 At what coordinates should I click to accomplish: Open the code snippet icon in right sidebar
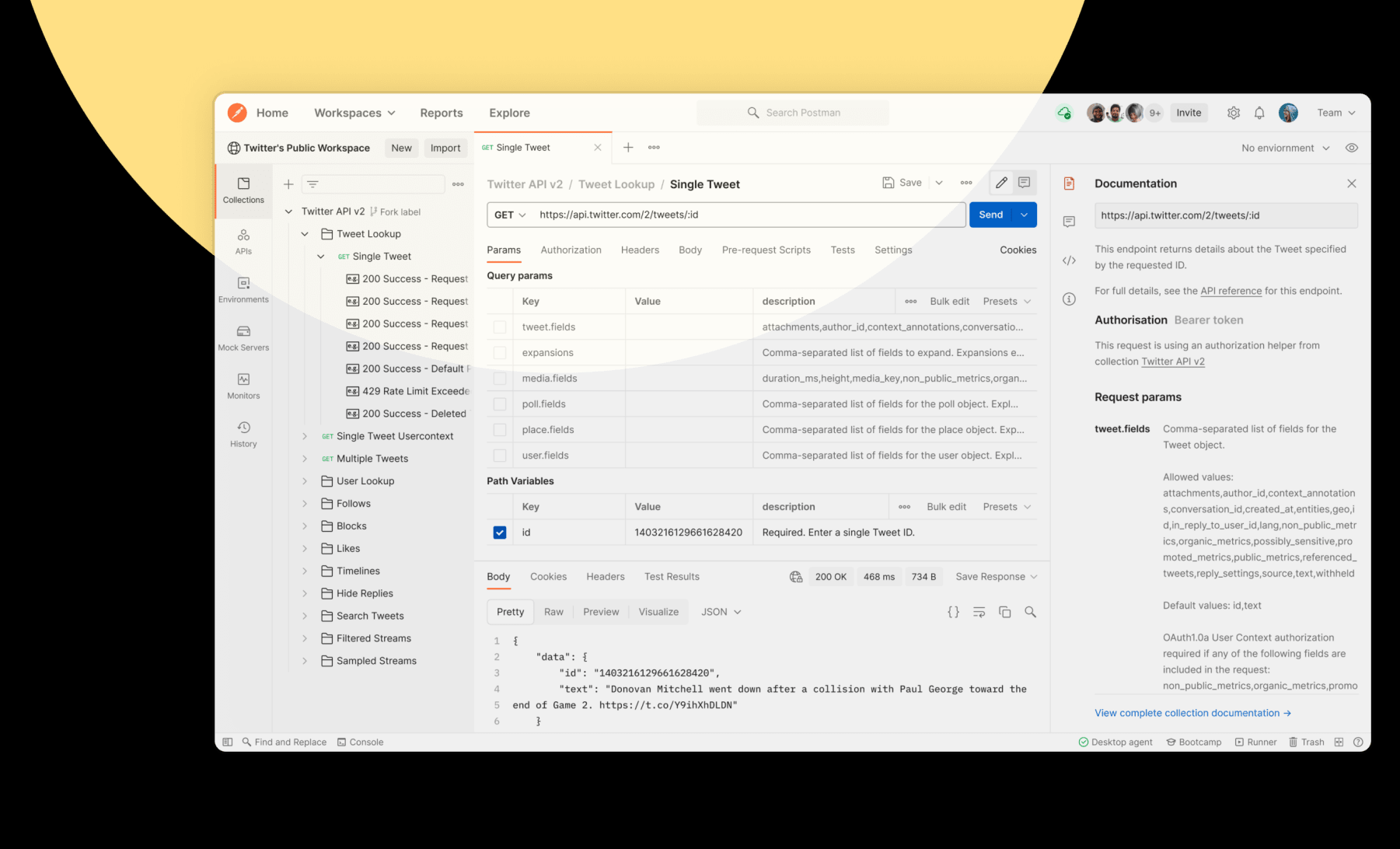coord(1069,260)
